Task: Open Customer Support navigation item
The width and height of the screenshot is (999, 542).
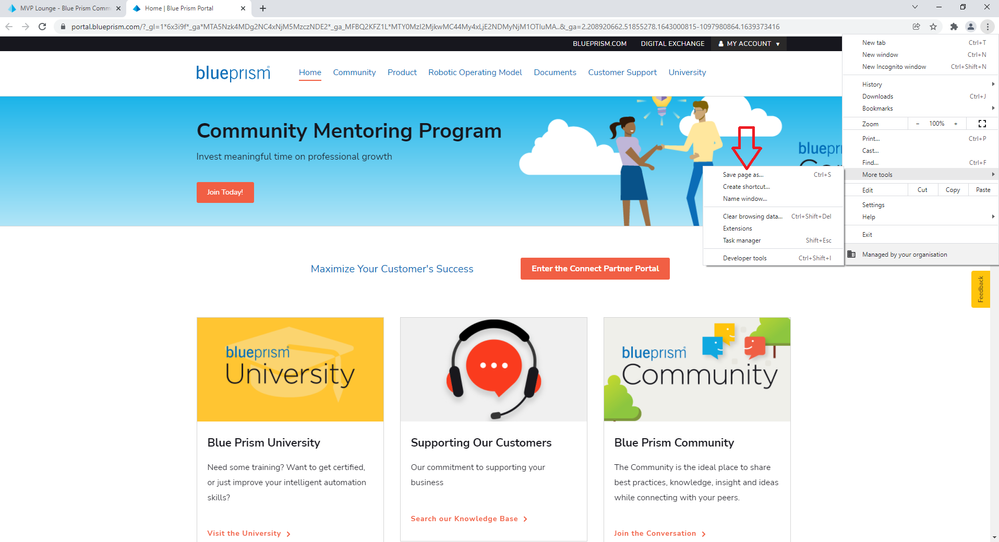Action: (622, 73)
